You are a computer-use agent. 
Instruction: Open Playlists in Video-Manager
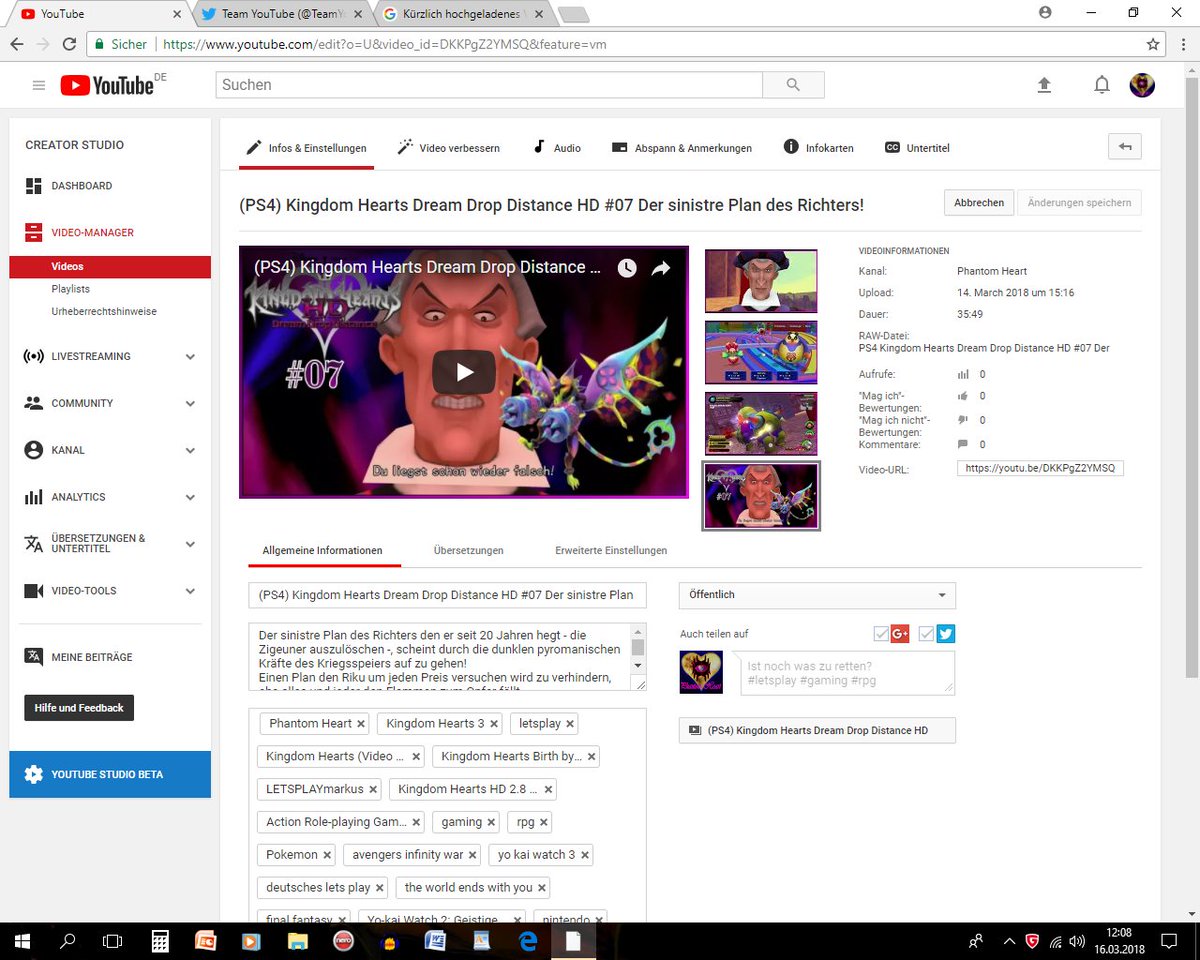(x=71, y=289)
